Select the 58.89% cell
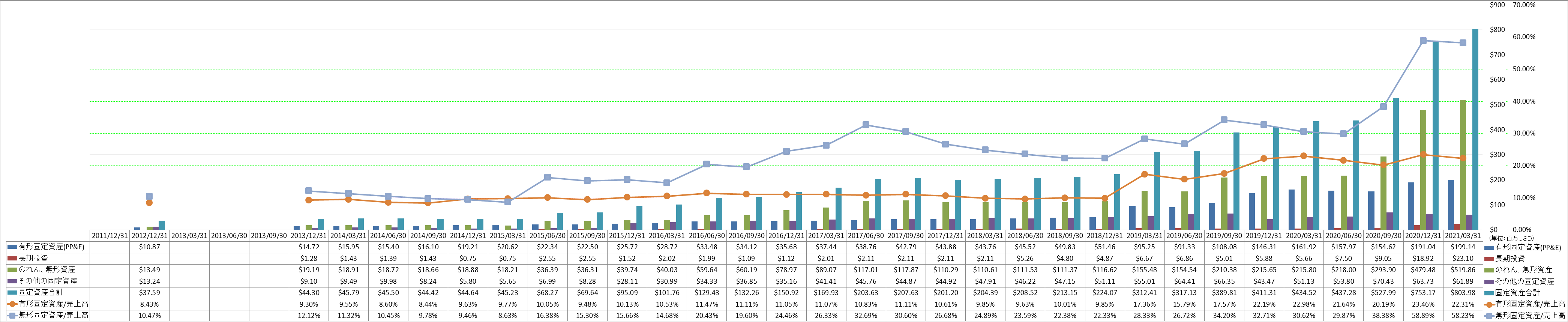This screenshot has height=322, width=1568. click(1423, 316)
